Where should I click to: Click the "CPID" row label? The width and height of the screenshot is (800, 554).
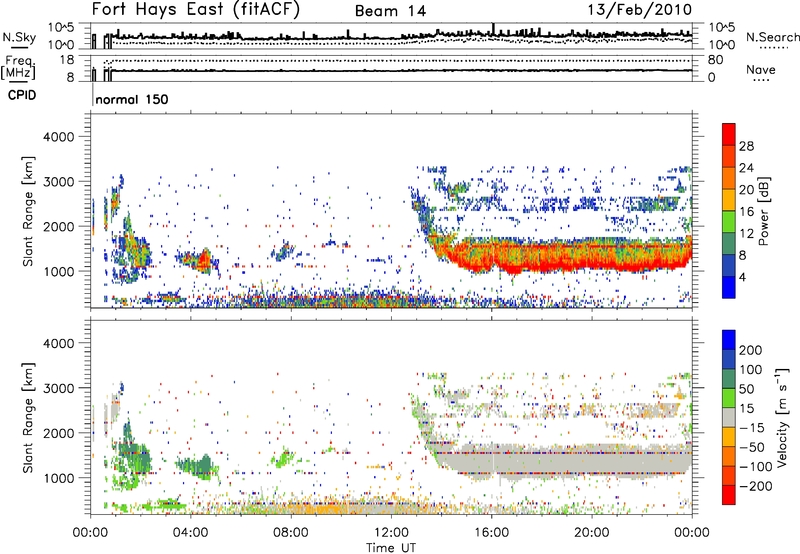click(x=22, y=95)
